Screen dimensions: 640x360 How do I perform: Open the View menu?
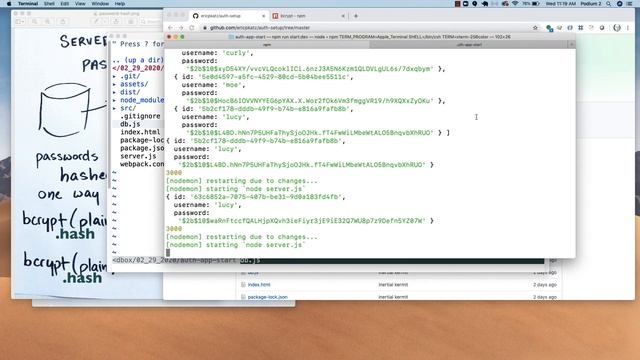coord(80,4)
